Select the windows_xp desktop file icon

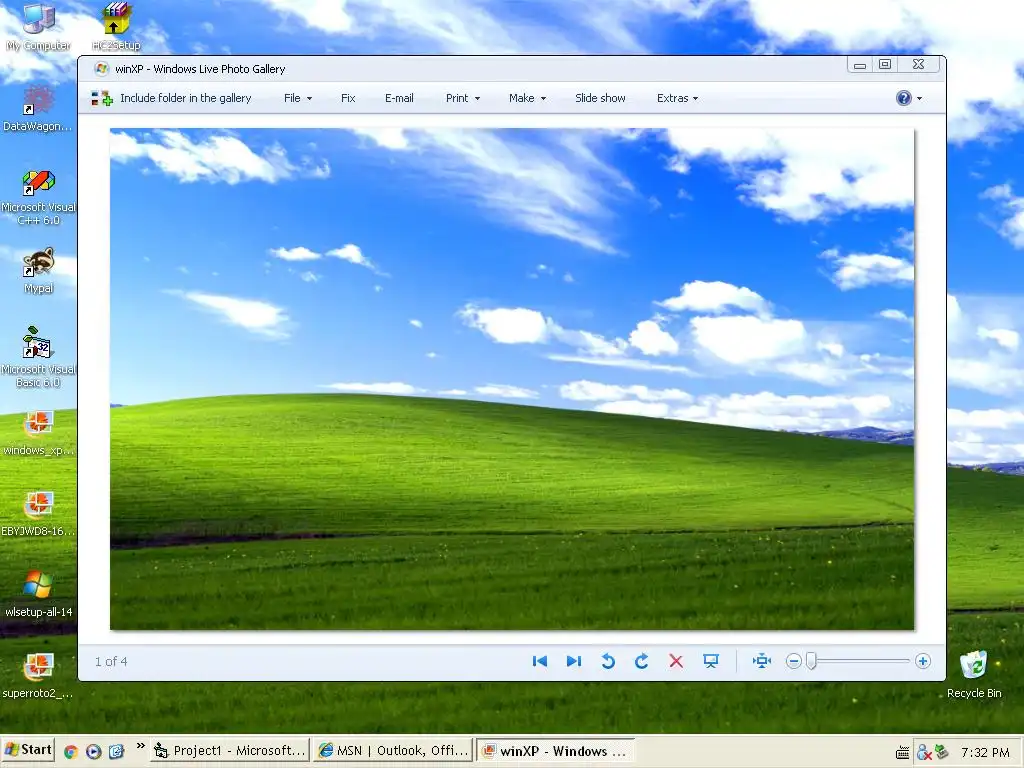coord(38,433)
